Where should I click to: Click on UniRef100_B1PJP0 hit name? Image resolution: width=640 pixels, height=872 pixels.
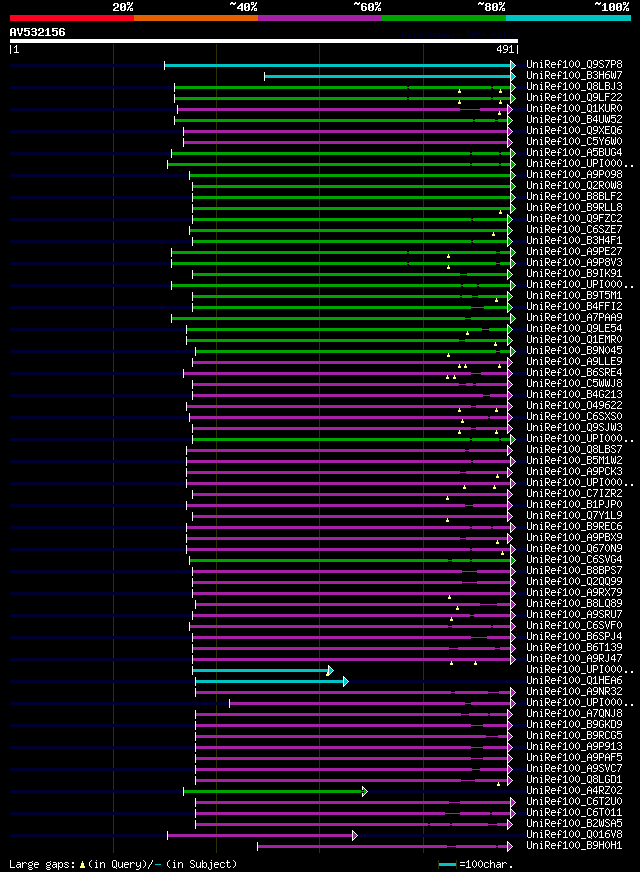point(574,504)
